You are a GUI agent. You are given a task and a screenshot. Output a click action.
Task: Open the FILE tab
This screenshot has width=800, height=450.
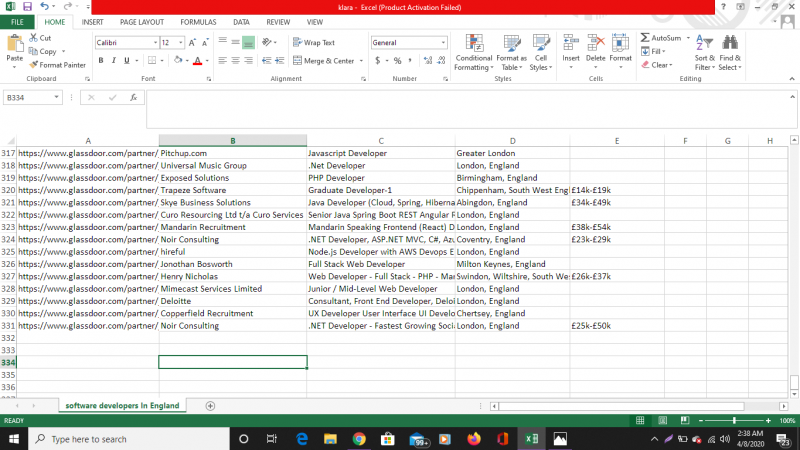point(17,22)
